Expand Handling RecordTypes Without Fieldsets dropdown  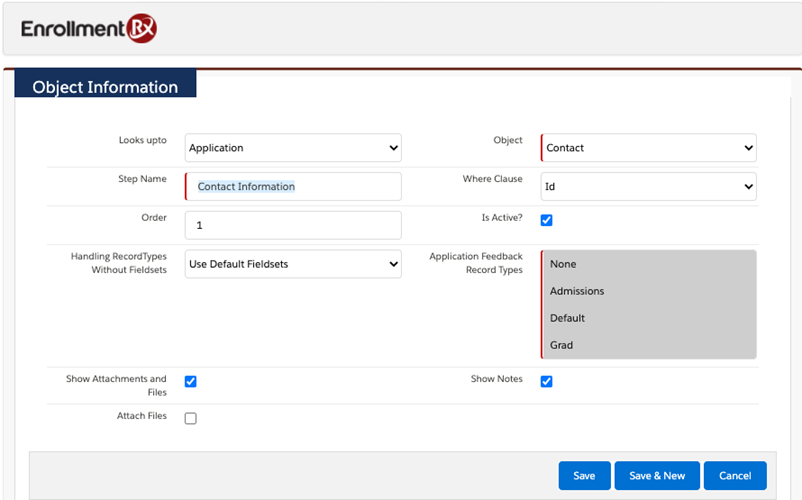(x=293, y=264)
